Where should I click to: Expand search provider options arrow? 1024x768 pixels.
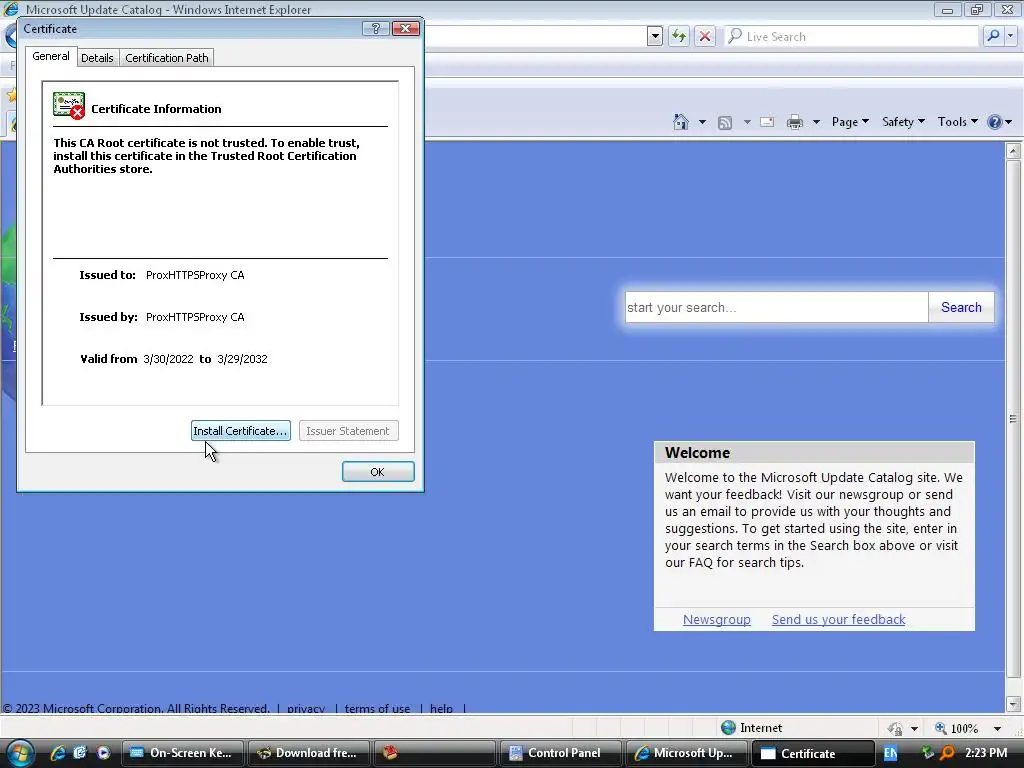tap(1010, 37)
